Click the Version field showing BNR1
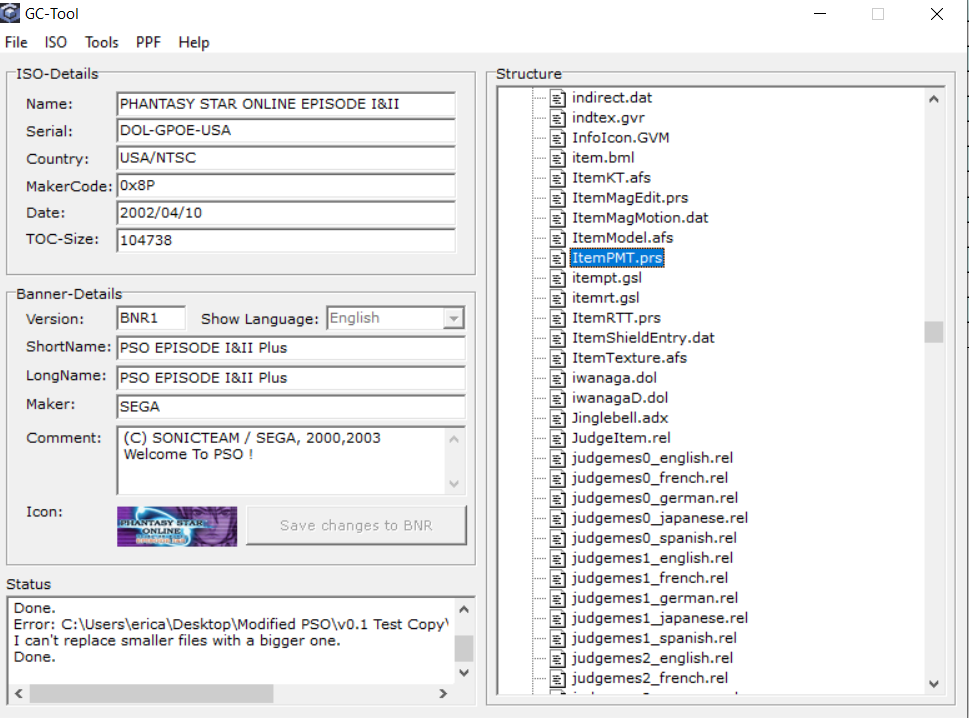This screenshot has width=969, height=718. pyautogui.click(x=151, y=318)
